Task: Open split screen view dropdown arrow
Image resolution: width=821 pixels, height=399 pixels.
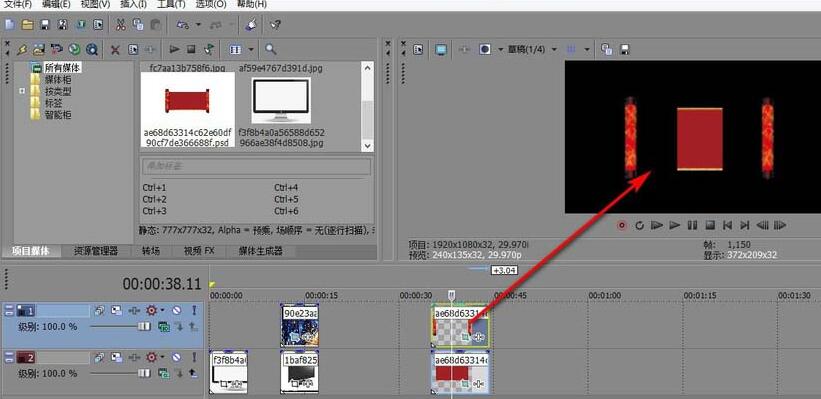Action: point(500,49)
